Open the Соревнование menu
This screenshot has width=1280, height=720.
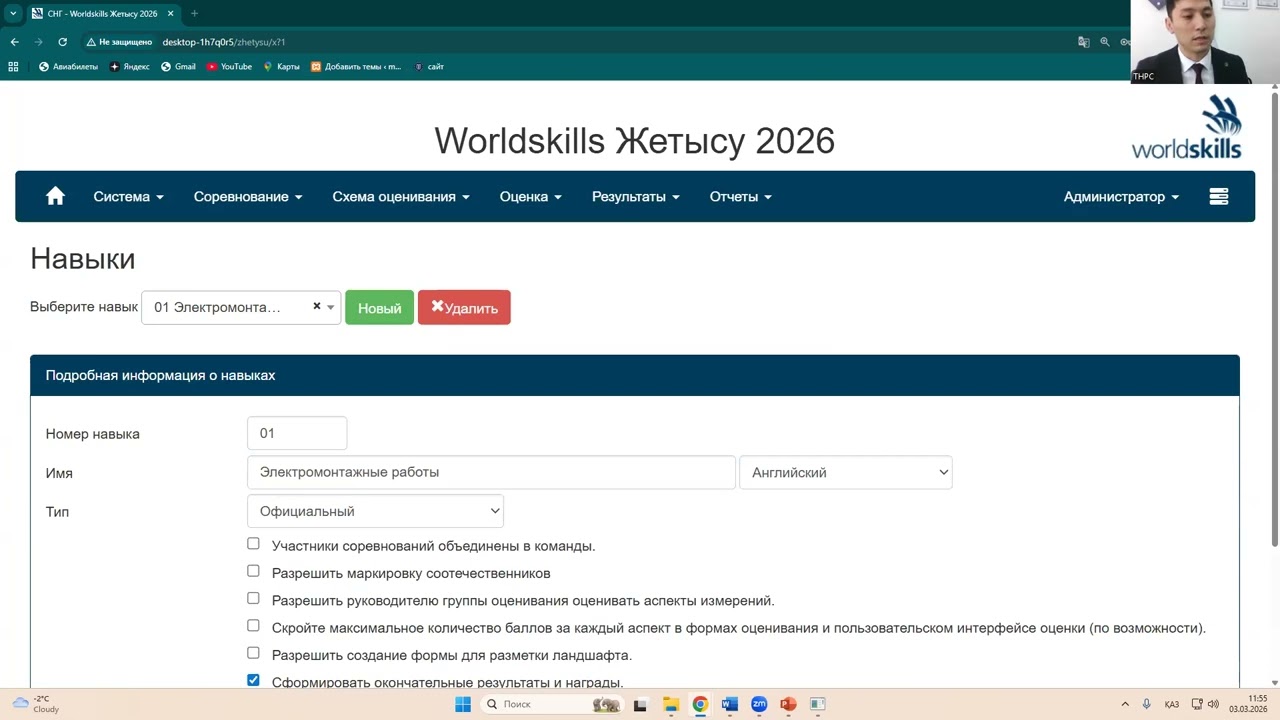[248, 197]
